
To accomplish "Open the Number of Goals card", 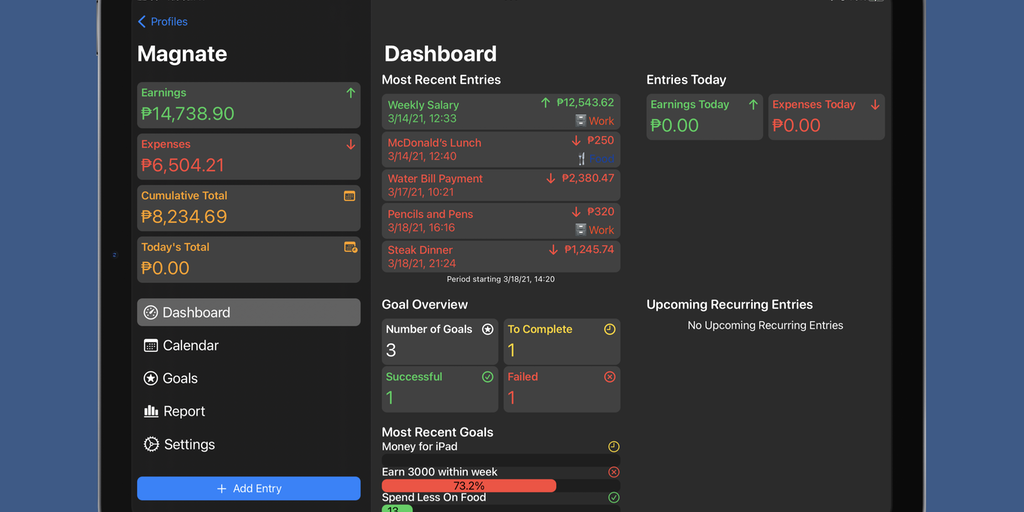I will [440, 342].
